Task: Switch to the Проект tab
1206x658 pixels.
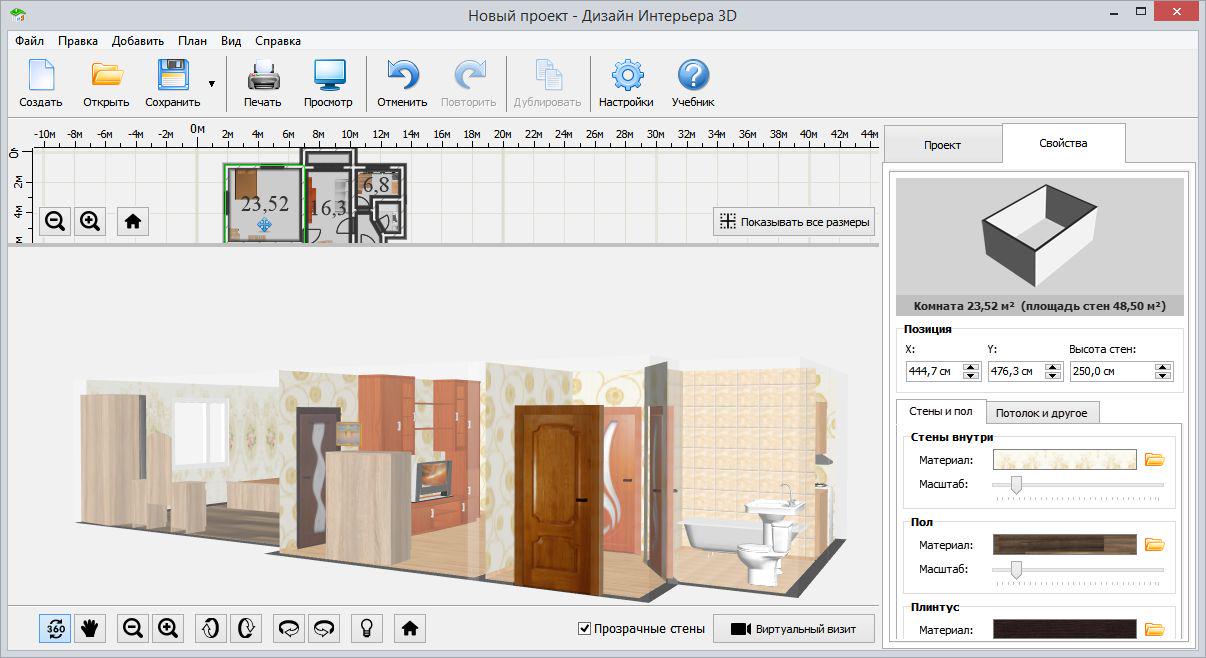Action: 942,145
